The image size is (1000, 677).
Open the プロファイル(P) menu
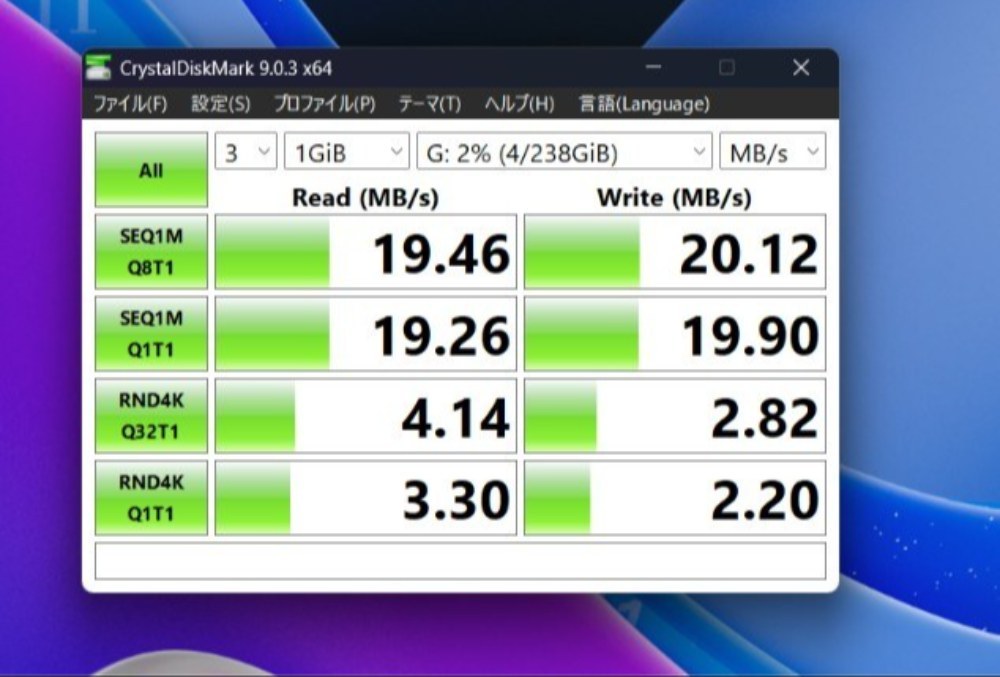(324, 103)
